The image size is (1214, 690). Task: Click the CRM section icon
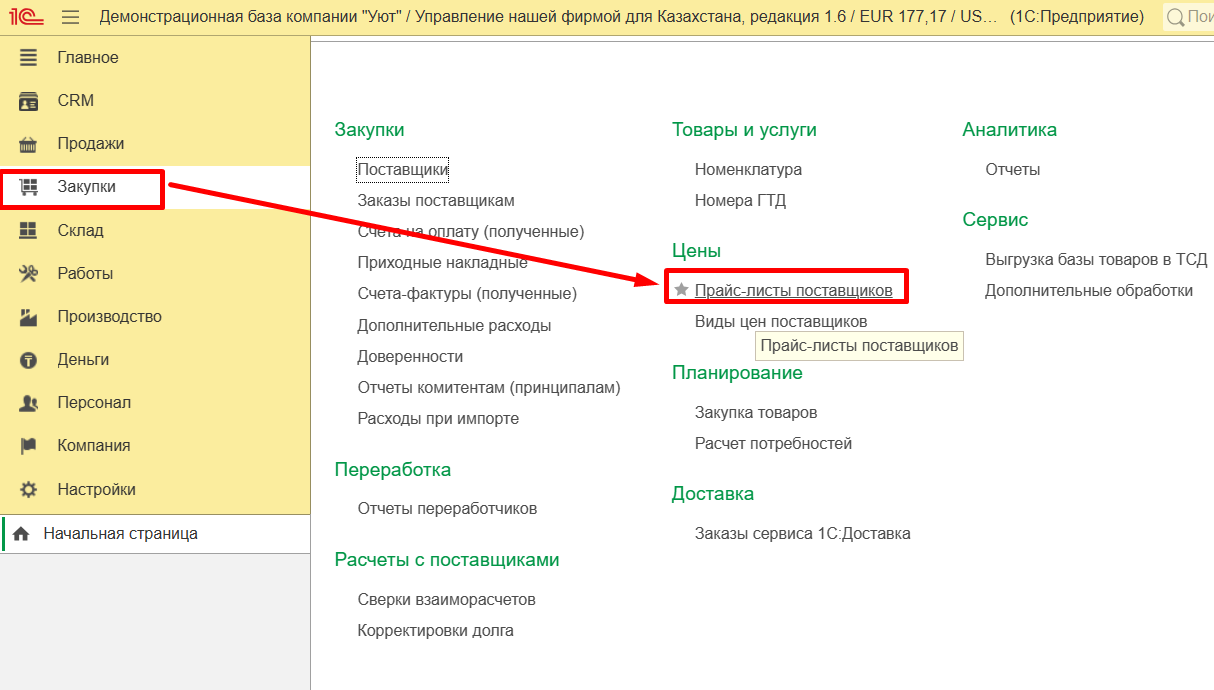point(28,101)
